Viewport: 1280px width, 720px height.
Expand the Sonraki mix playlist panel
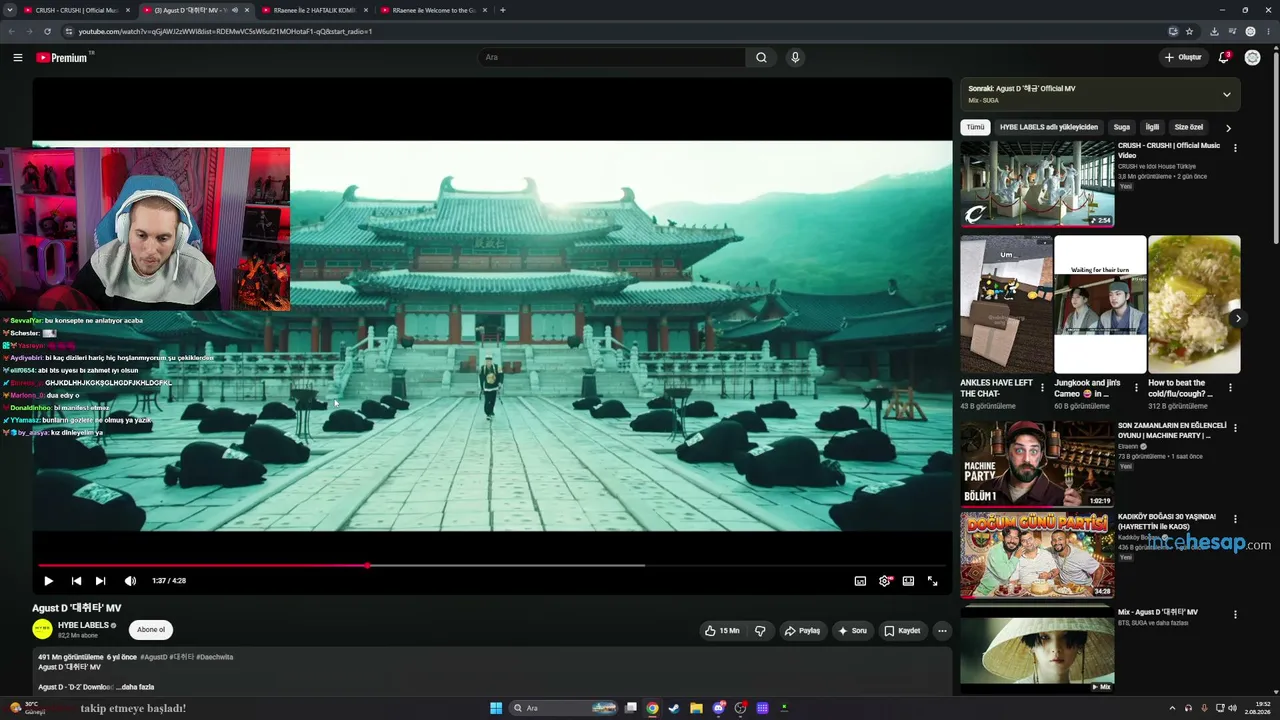click(1227, 95)
